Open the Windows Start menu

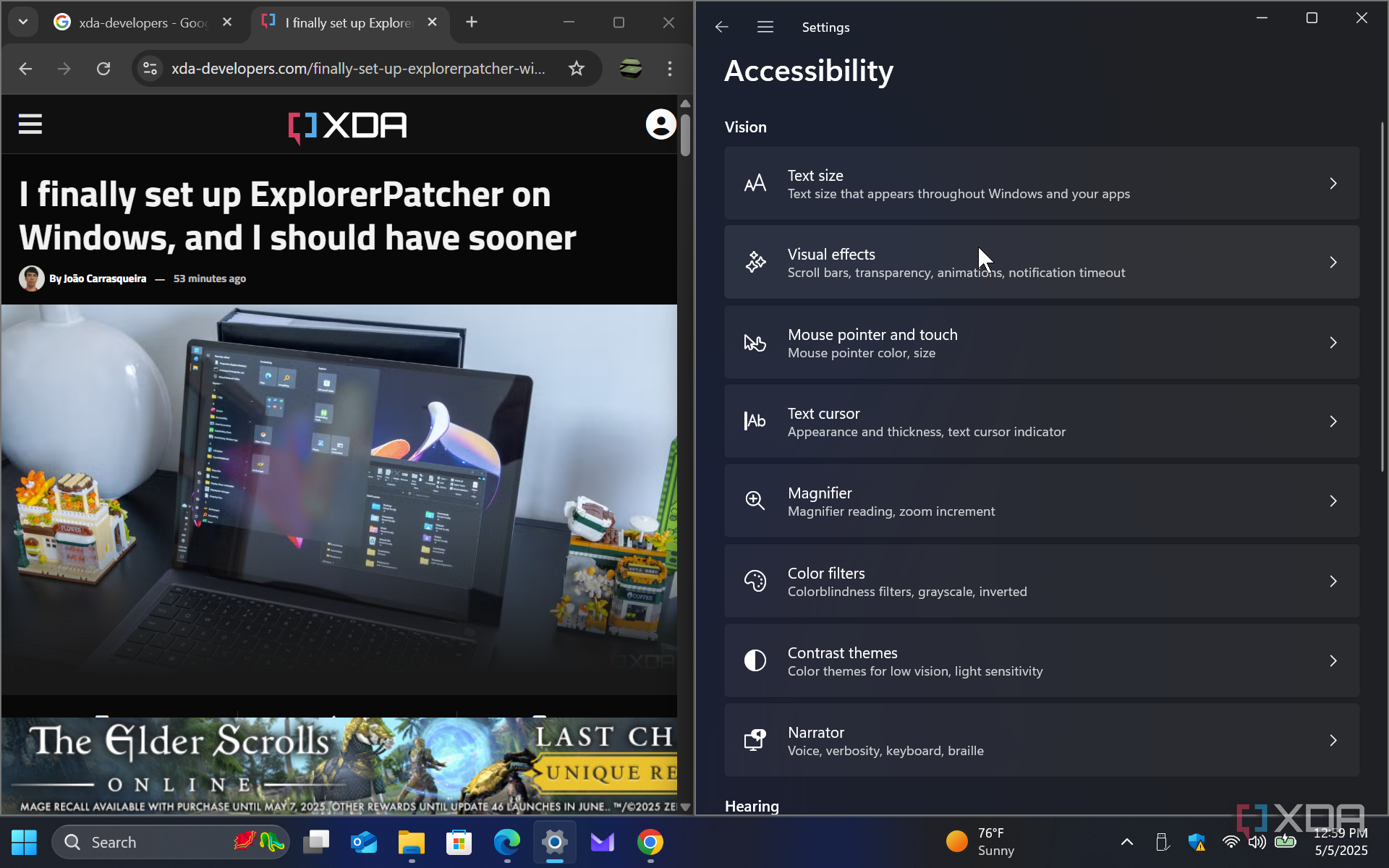[24, 842]
